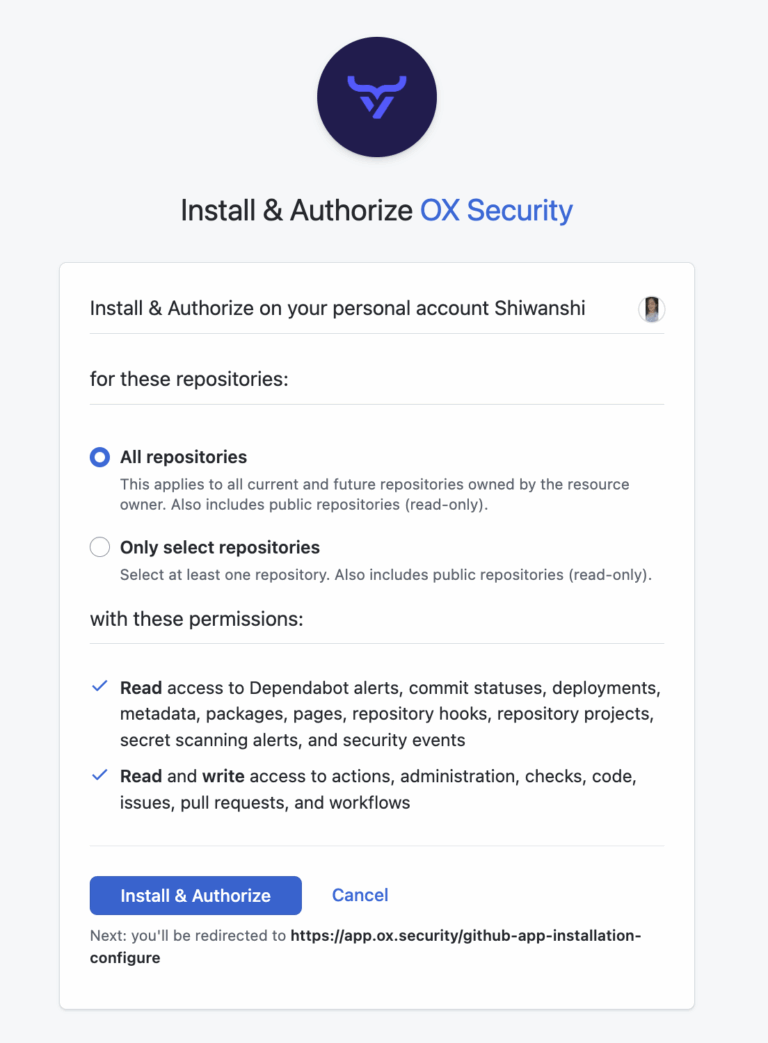
Task: Click the checkmark beside Read access permissions
Action: (x=100, y=687)
